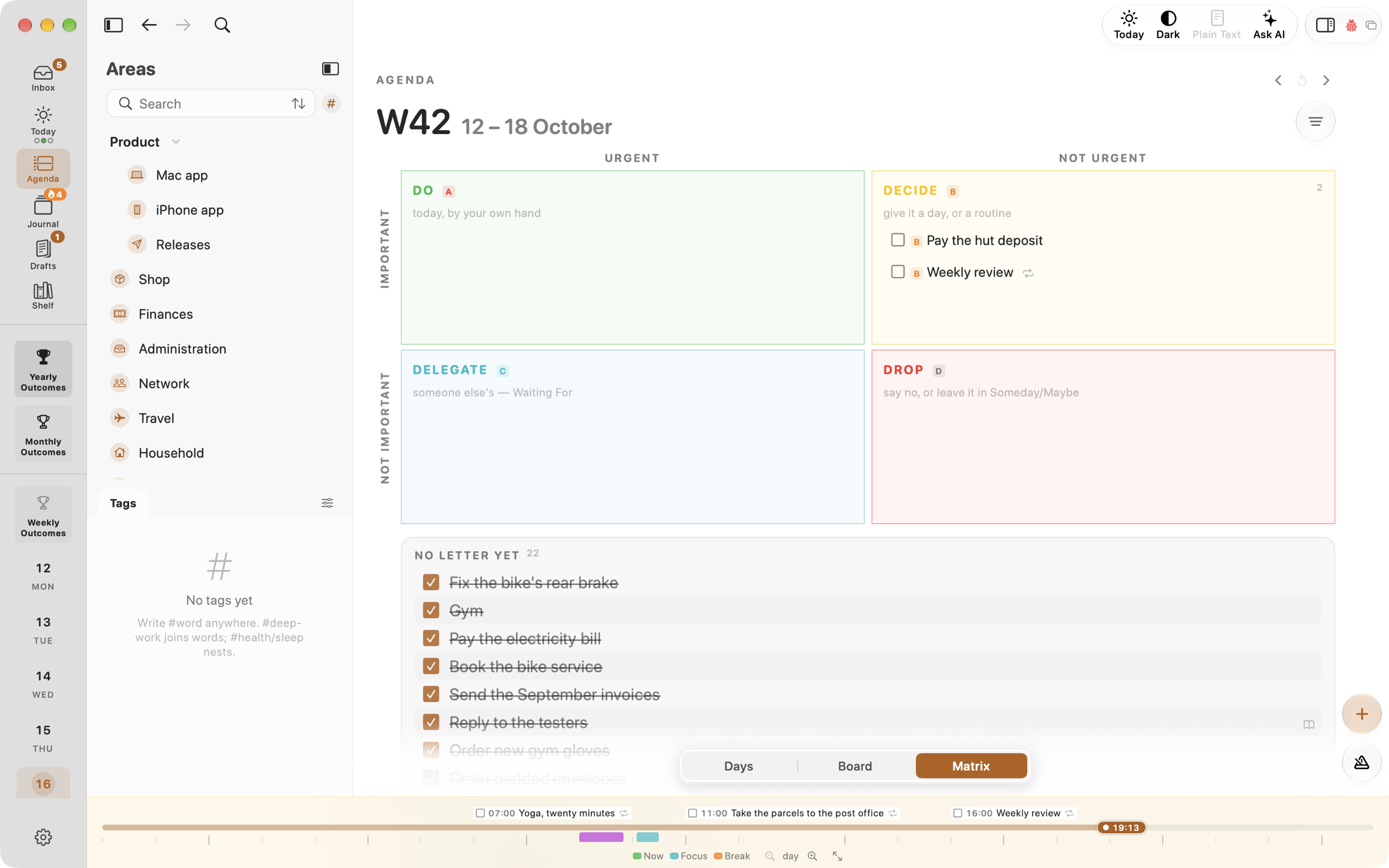The width and height of the screenshot is (1389, 868).
Task: Switch to the Days view tab
Action: (x=738, y=766)
